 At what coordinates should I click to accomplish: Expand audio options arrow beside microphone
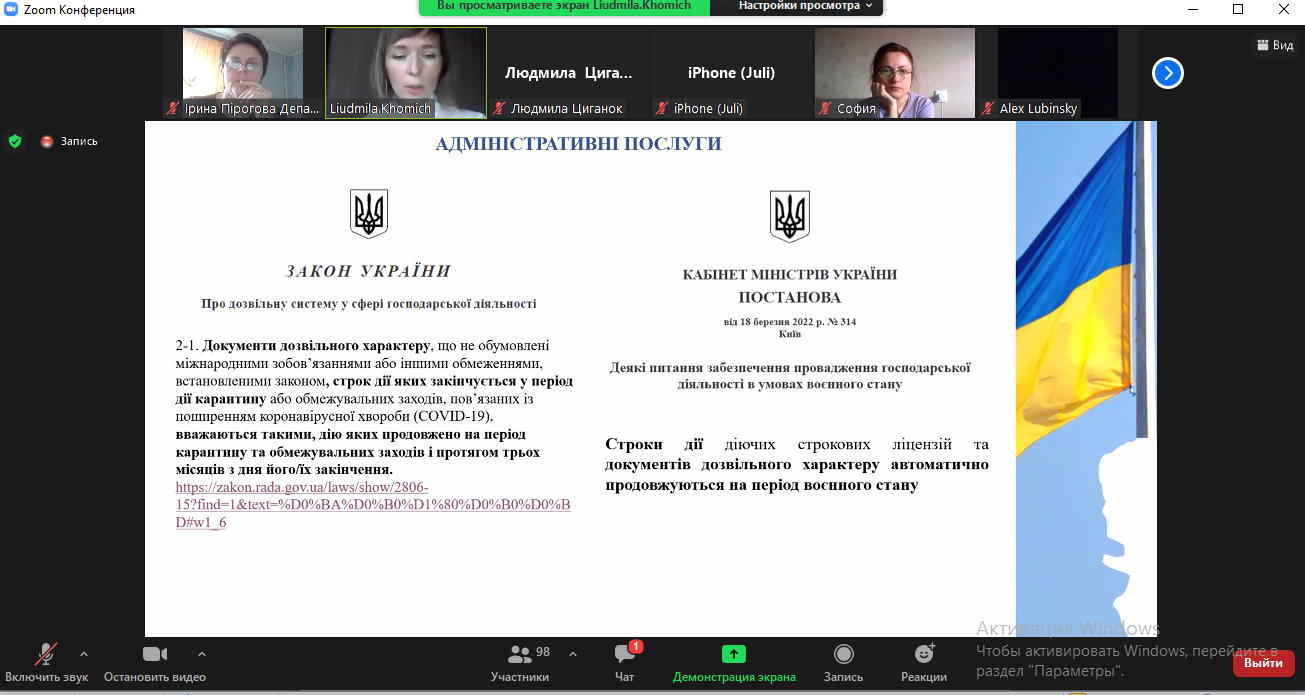point(83,654)
